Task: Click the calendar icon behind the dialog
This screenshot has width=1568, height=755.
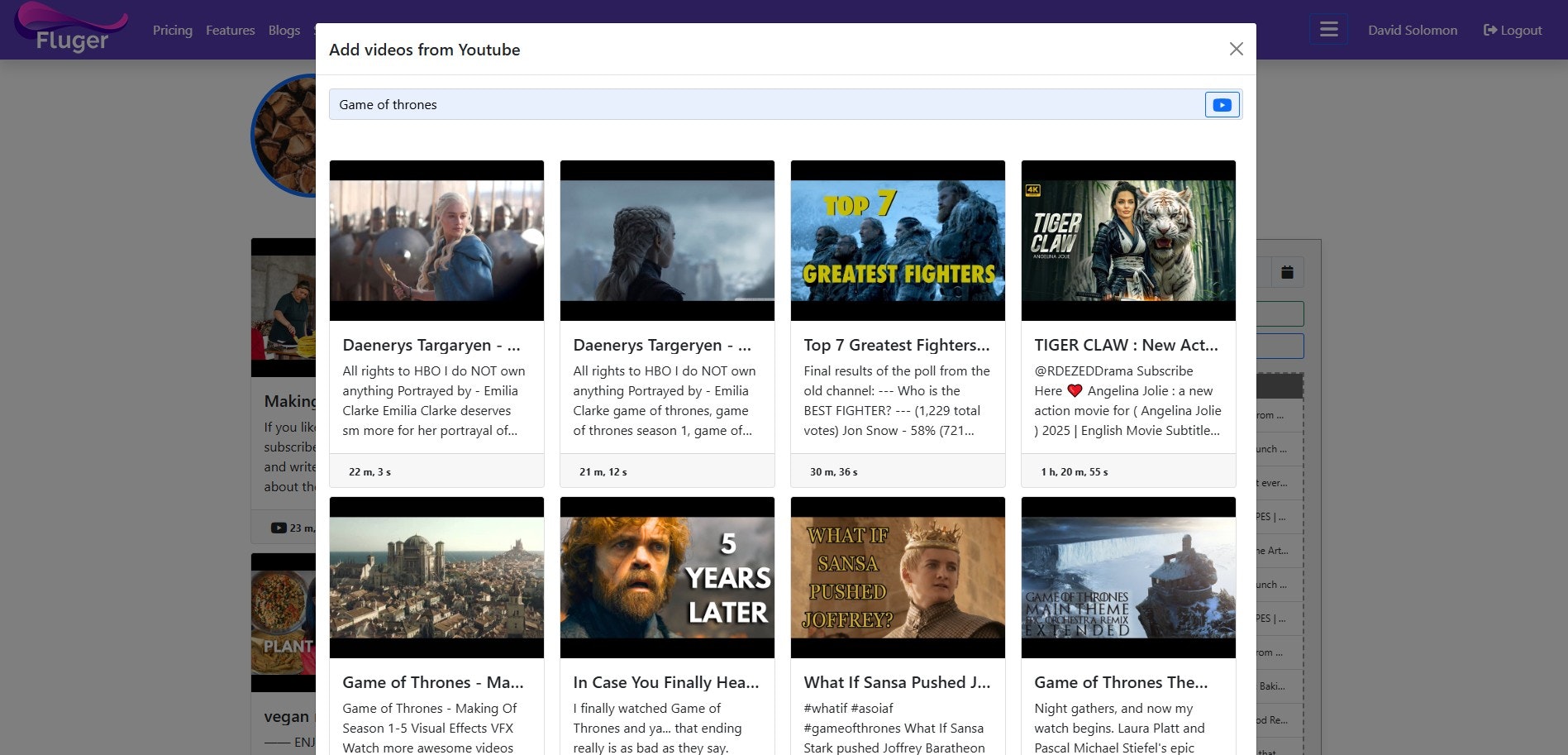Action: tap(1287, 272)
